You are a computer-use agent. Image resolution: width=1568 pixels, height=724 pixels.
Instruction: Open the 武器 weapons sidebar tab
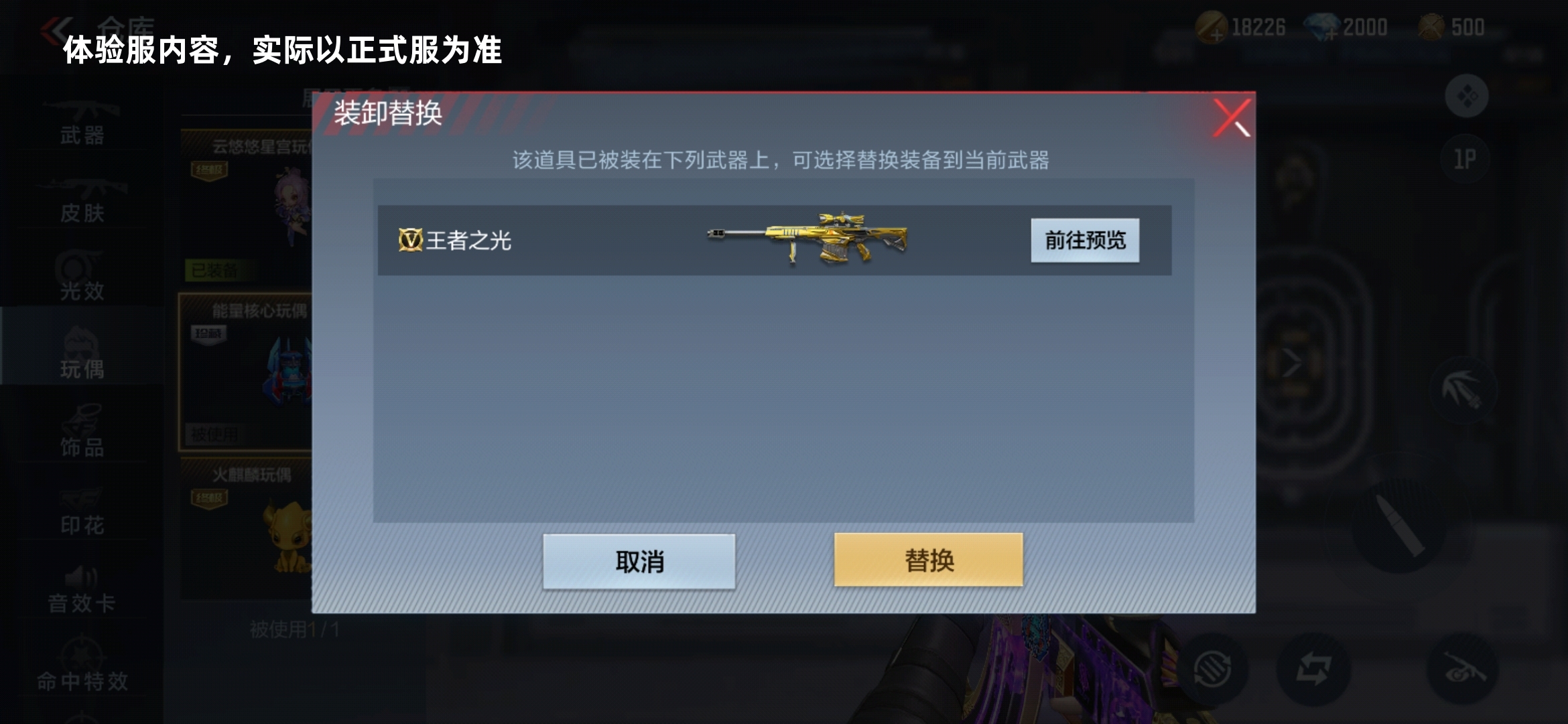click(82, 123)
